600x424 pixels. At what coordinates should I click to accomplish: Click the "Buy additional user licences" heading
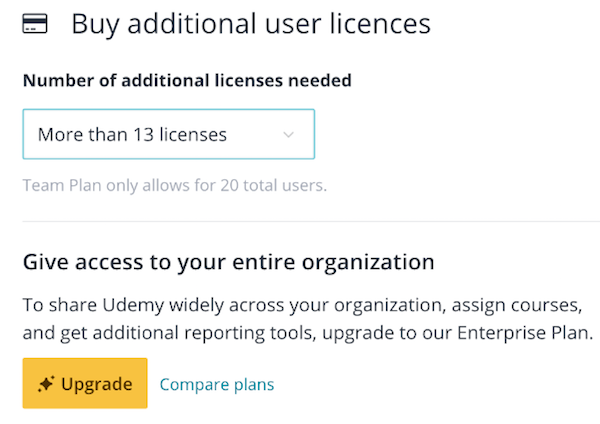pyautogui.click(x=250, y=24)
